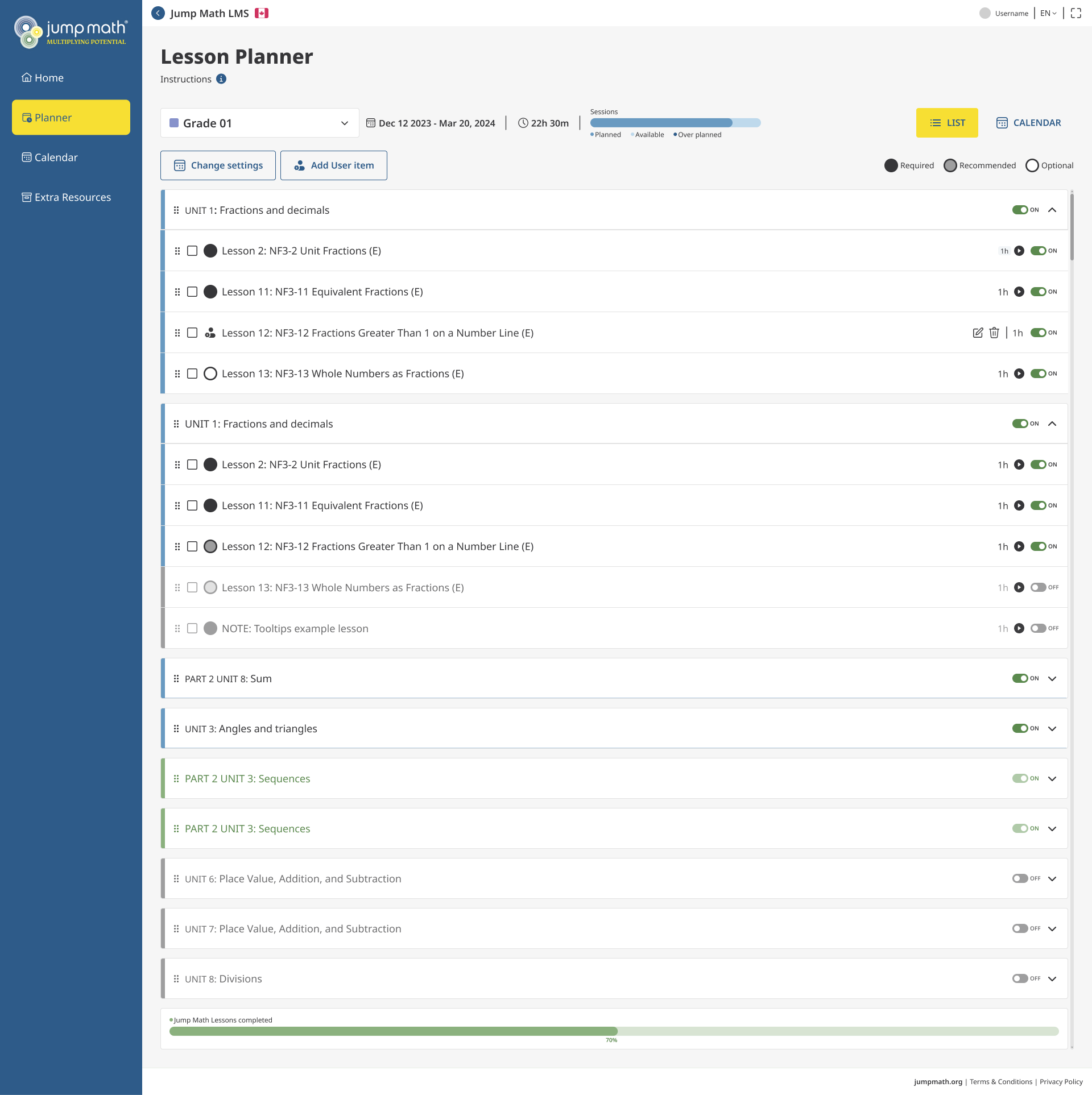Click the Jump Math Lessons completed progress bar
This screenshot has height=1095, width=1092.
tap(614, 1031)
